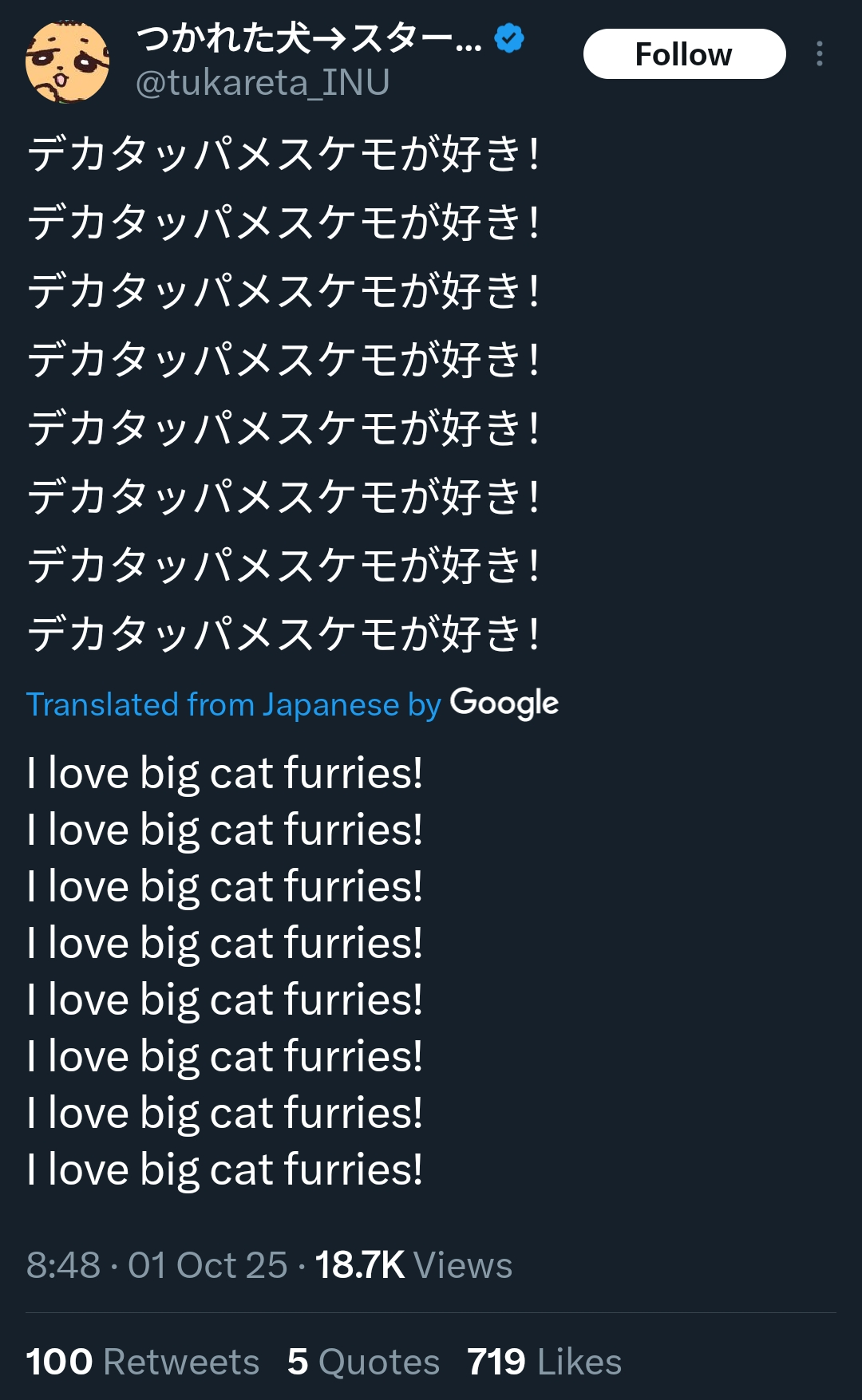This screenshot has width=862, height=1400.
Task: Click the 18.7K Views count
Action: [x=413, y=1265]
